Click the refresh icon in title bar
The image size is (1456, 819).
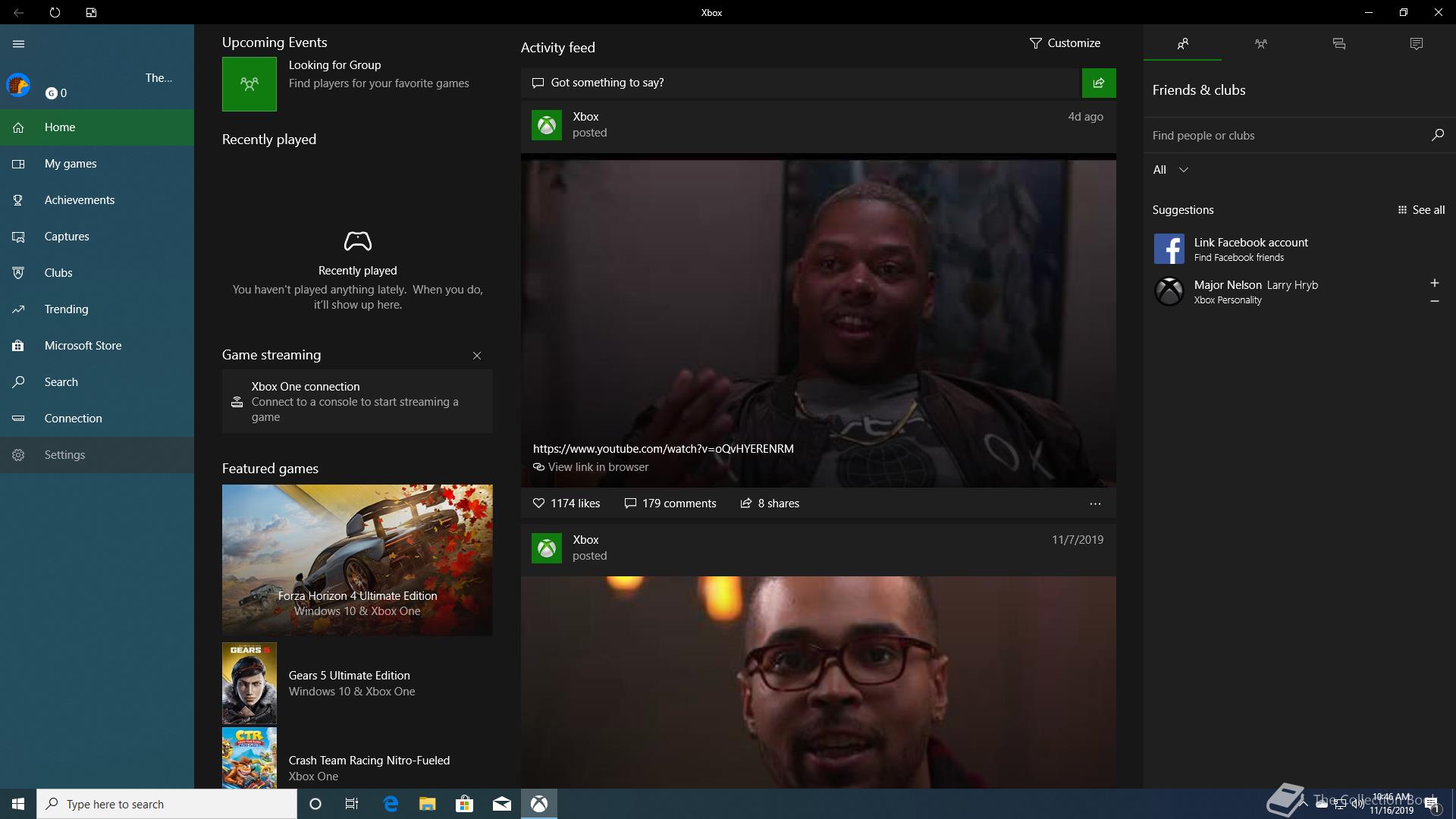pos(55,12)
